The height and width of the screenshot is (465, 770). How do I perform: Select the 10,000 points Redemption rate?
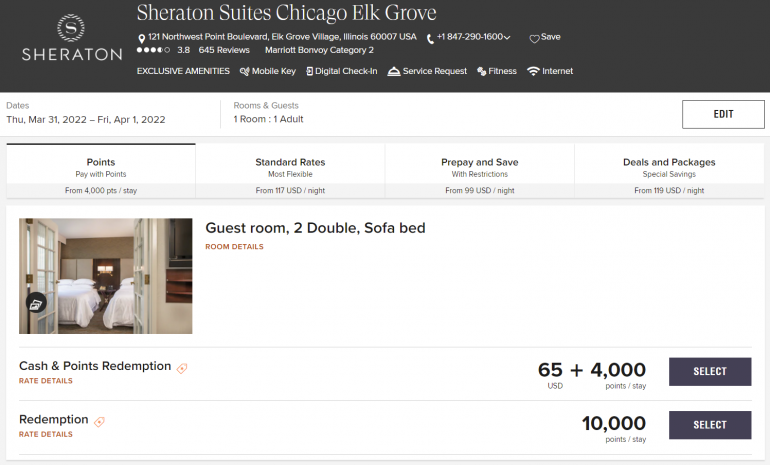coord(710,425)
